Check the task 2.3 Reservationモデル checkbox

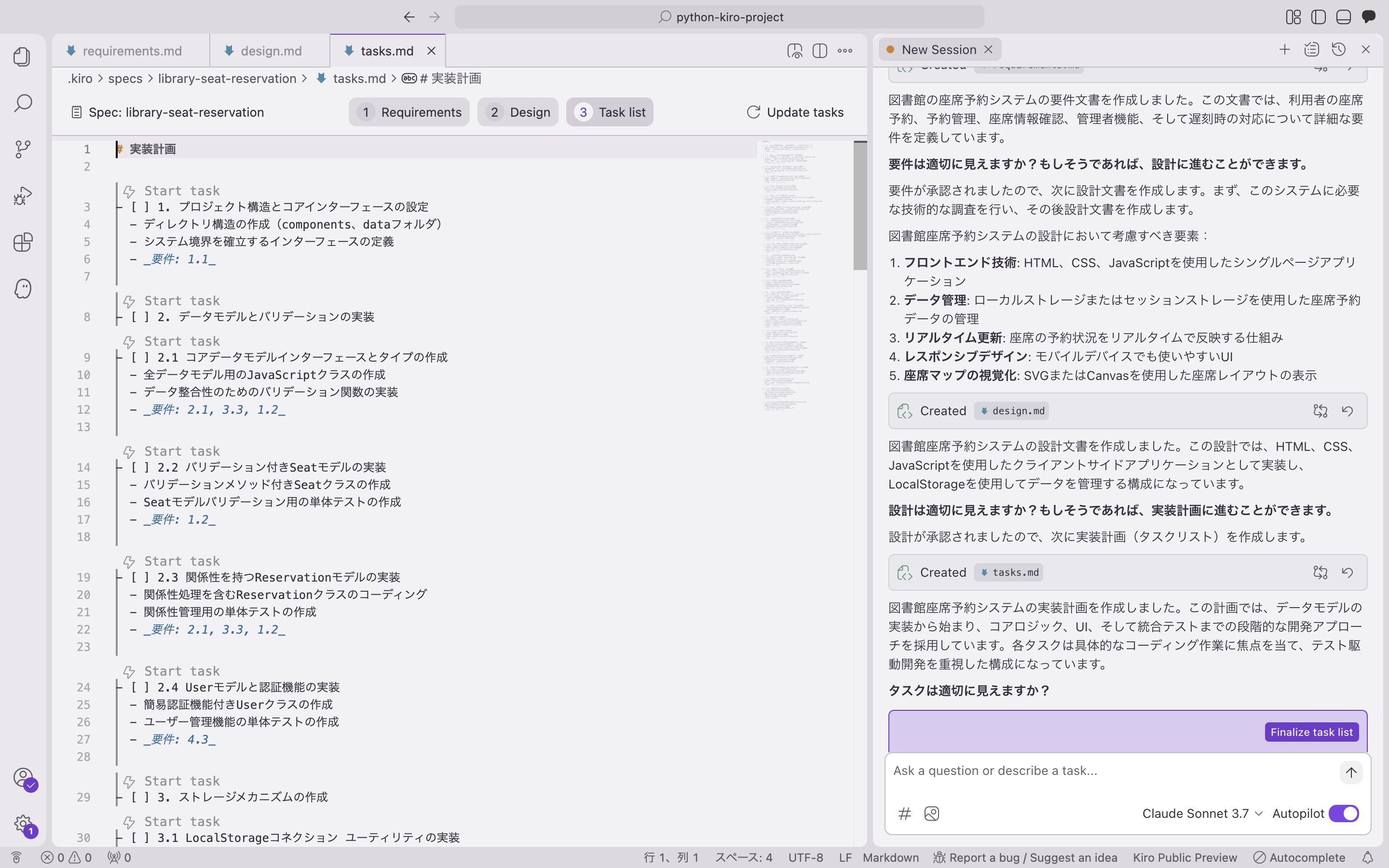point(139,577)
